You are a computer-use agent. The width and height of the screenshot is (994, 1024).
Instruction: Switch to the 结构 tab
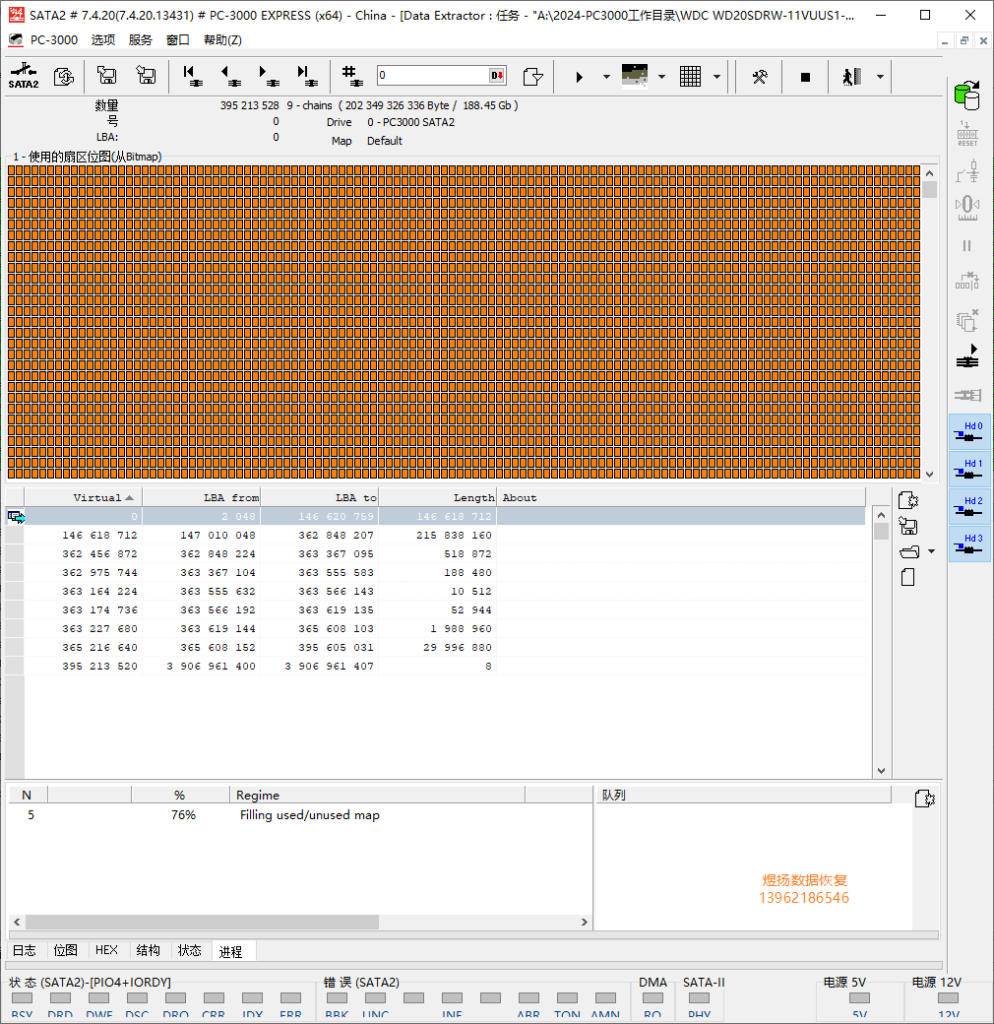pyautogui.click(x=148, y=951)
